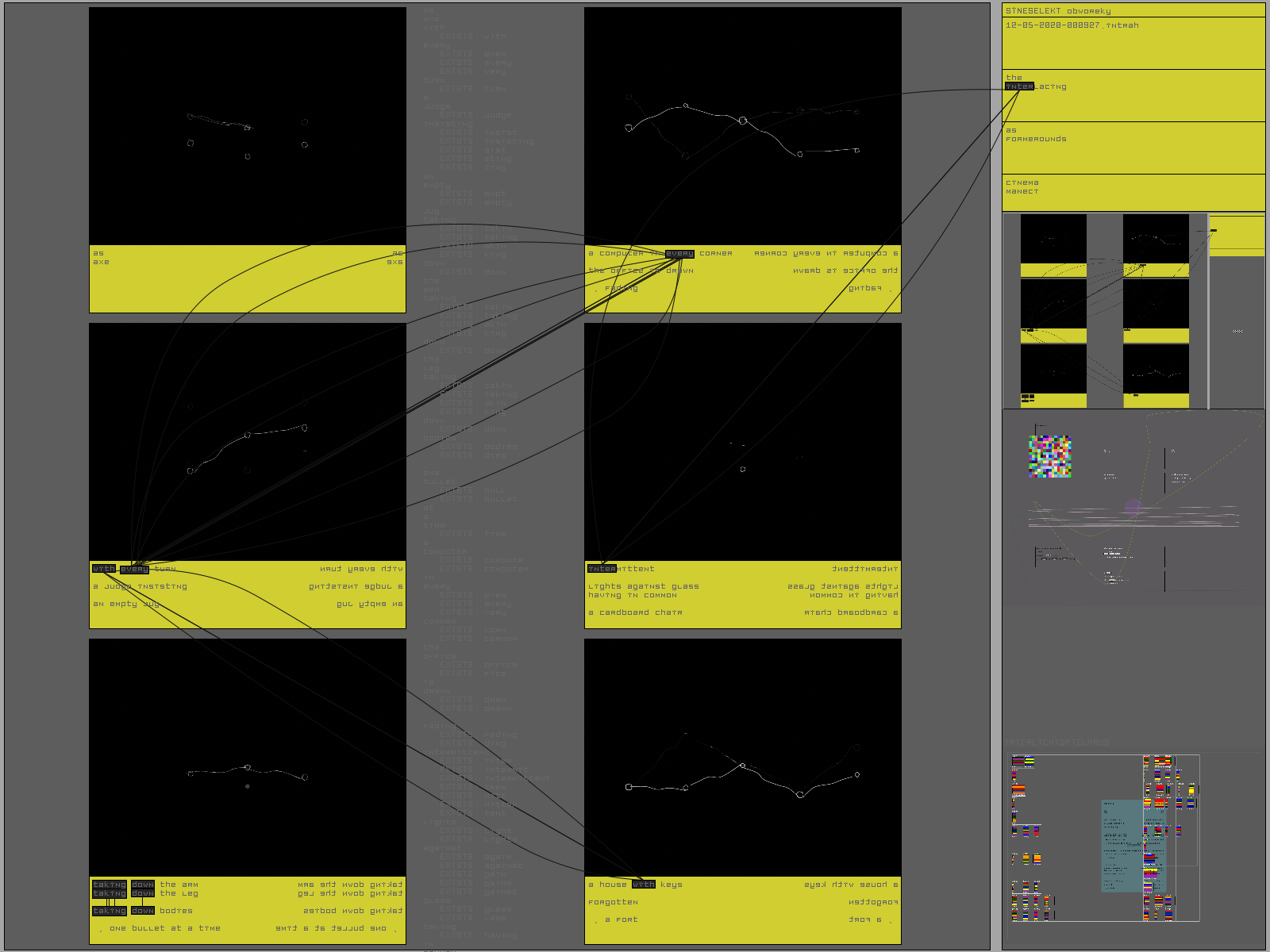Select the highlighted "inter" in "the interlacing"
Screen dimensions: 1270x952
[1019, 86]
